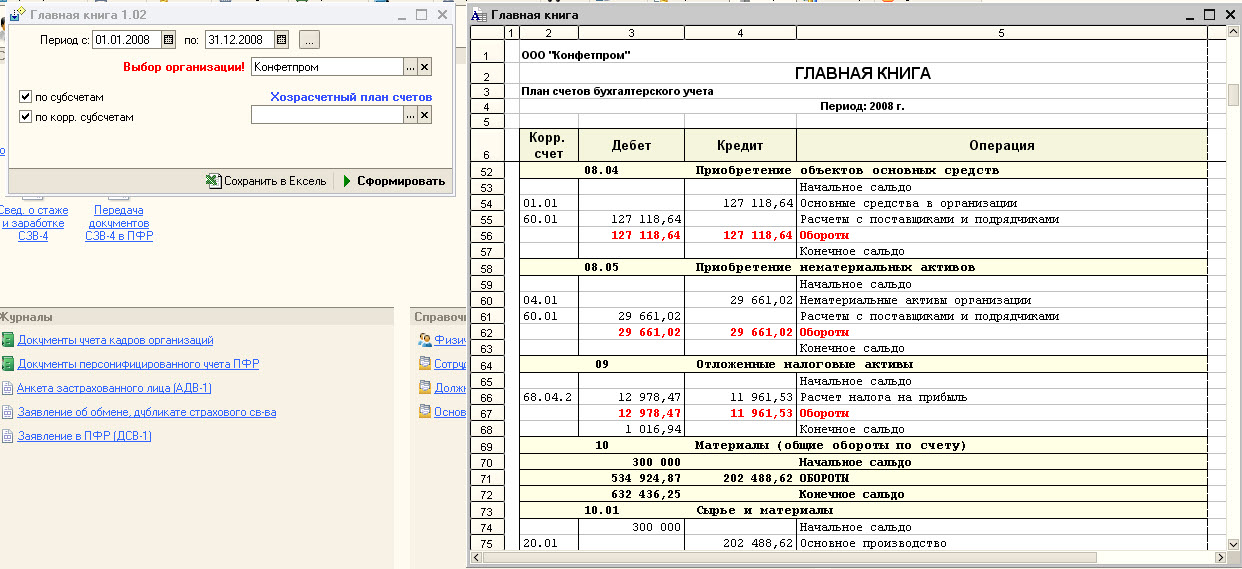Click 'Сохранить в Ексель' button
The image size is (1242, 569).
pyautogui.click(x=266, y=181)
